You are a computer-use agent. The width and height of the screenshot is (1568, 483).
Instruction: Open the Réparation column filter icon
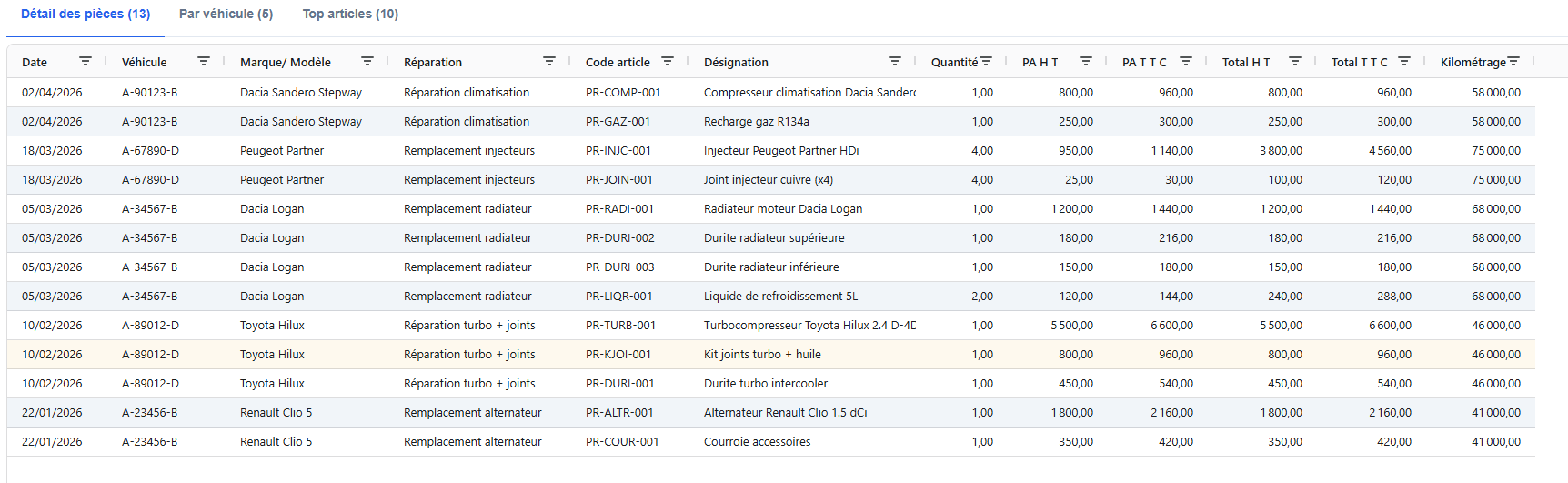tap(549, 61)
